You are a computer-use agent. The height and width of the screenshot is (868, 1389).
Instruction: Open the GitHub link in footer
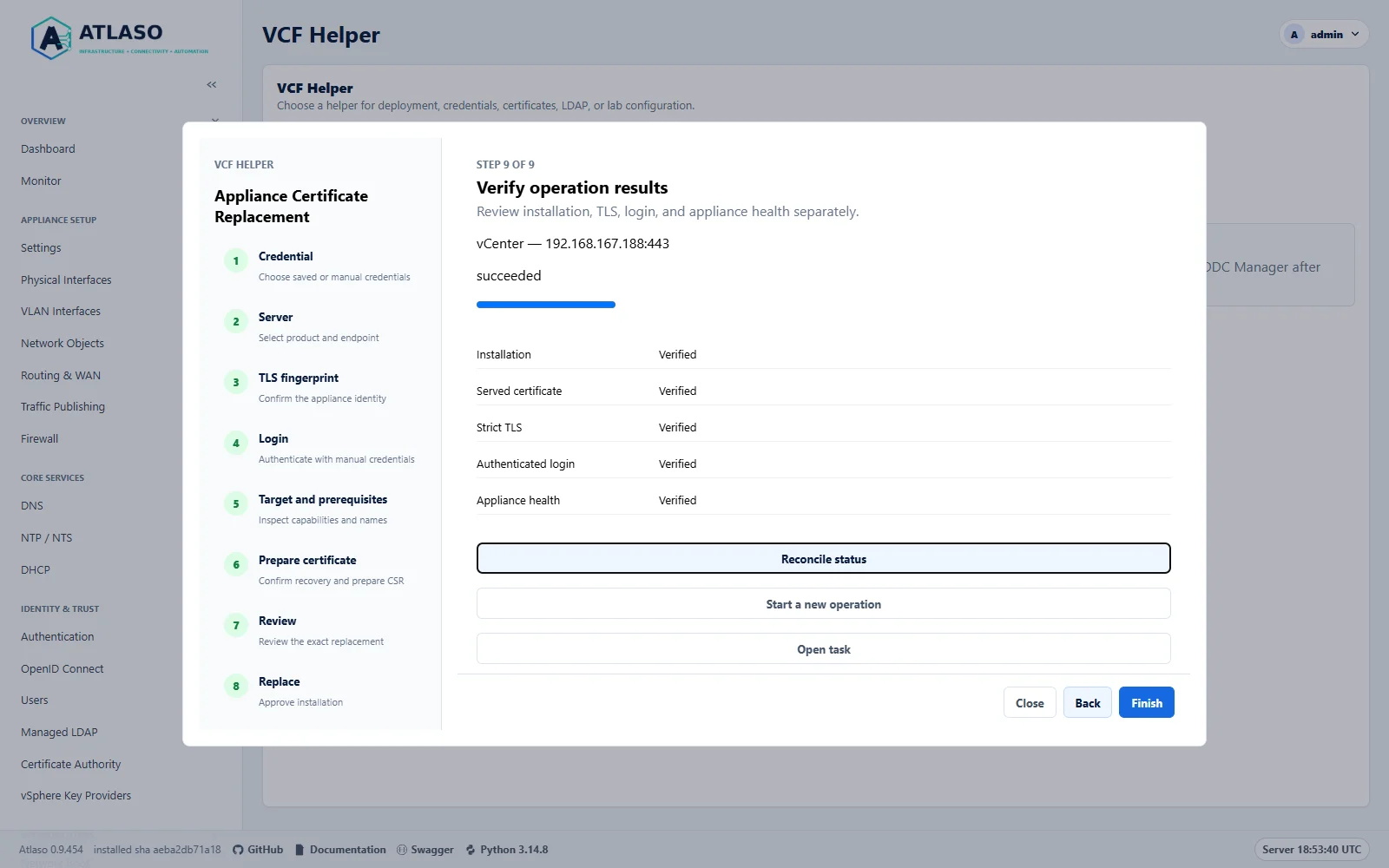point(258,850)
